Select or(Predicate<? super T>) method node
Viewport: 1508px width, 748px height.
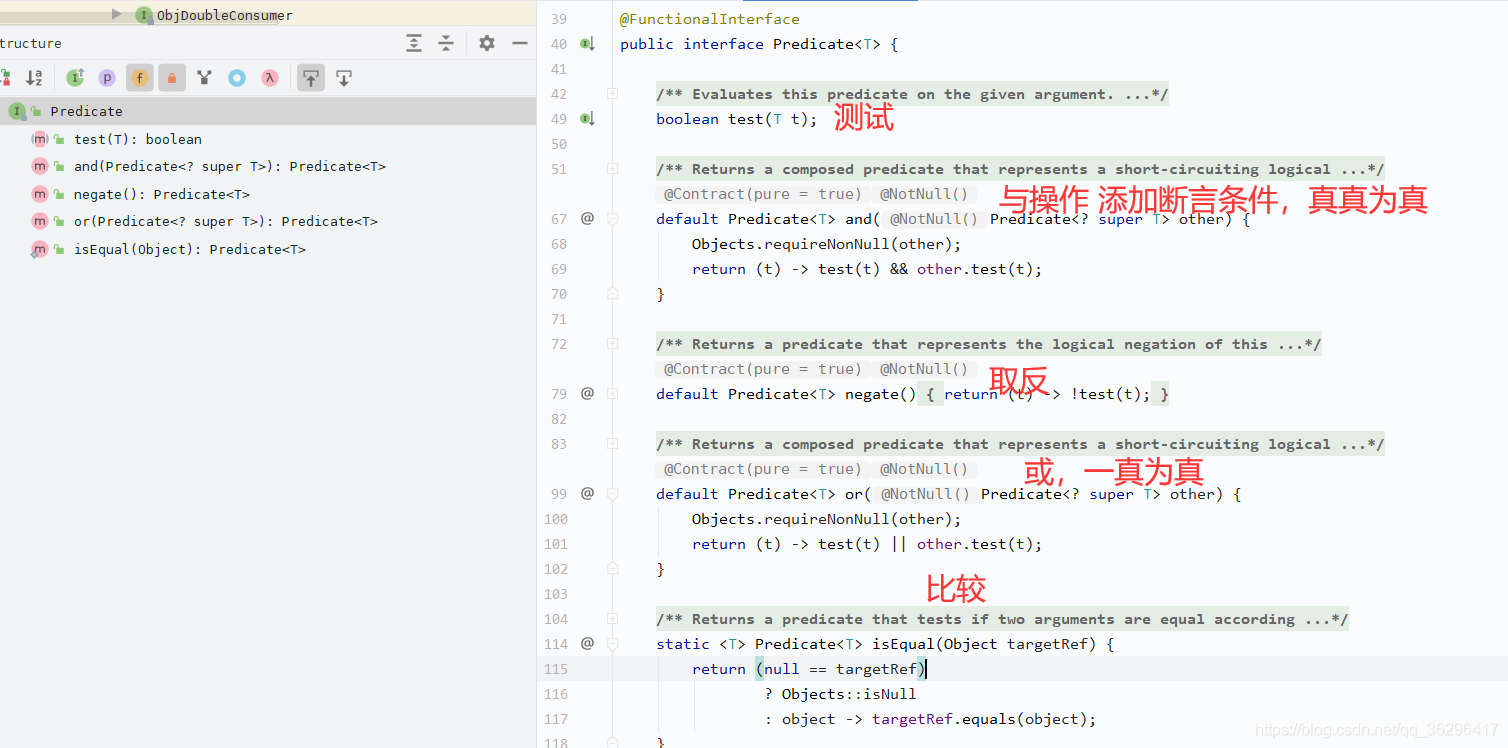point(225,221)
